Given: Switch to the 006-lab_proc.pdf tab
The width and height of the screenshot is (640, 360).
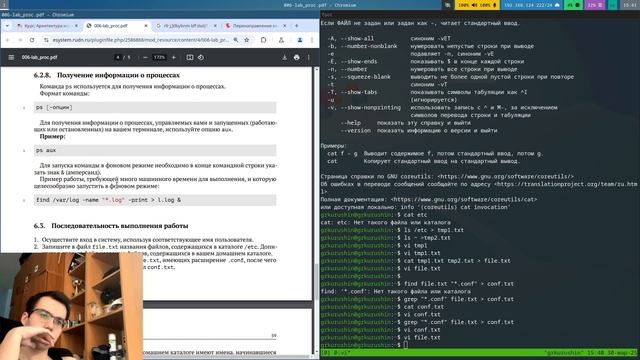Looking at the screenshot, I should pyautogui.click(x=116, y=26).
